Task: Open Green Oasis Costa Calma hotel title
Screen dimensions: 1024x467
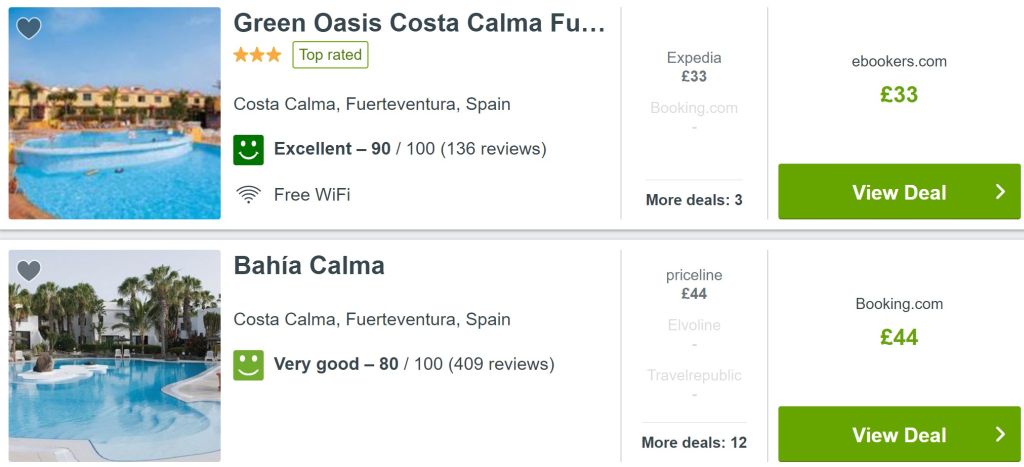Action: click(x=419, y=23)
